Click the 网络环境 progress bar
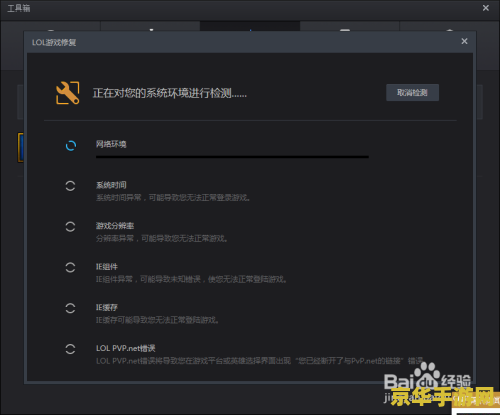This screenshot has width=500, height=415. pyautogui.click(x=232, y=157)
